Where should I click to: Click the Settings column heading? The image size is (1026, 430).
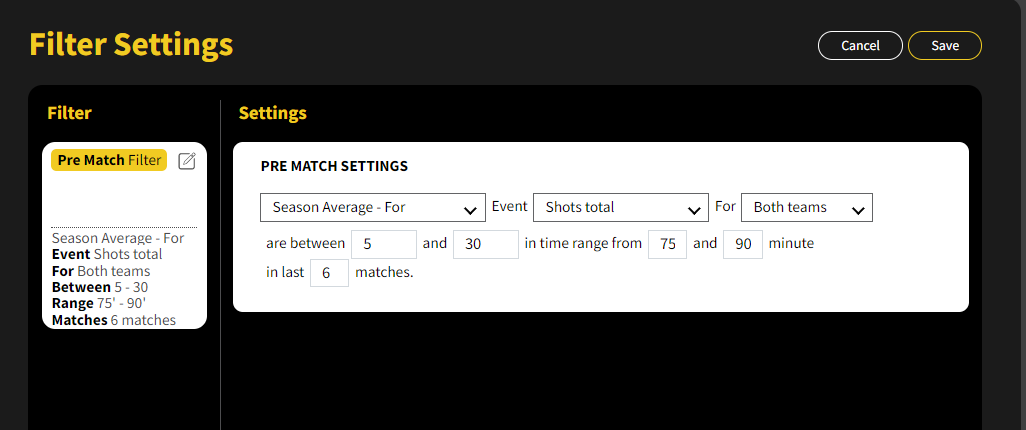click(272, 113)
